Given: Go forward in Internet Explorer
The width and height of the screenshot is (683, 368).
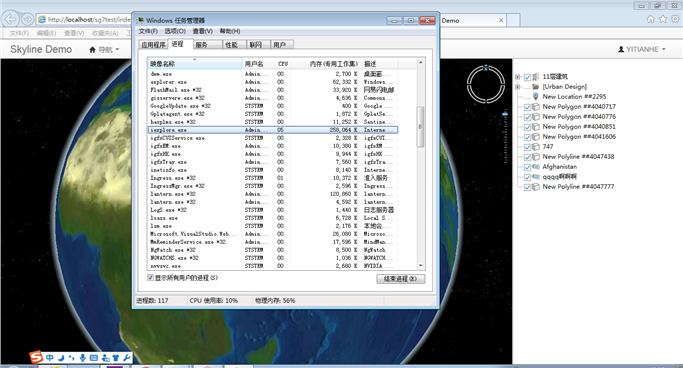Looking at the screenshot, I should [27, 19].
